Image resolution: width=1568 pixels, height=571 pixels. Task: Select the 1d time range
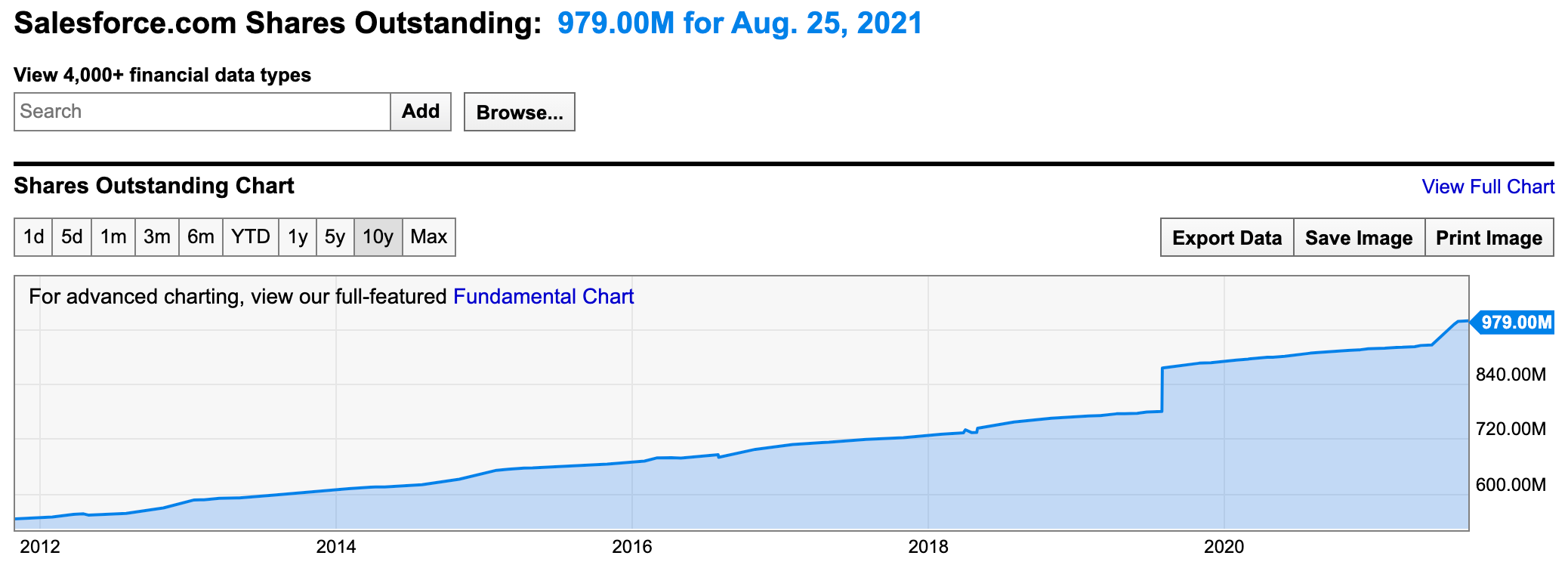click(x=34, y=237)
